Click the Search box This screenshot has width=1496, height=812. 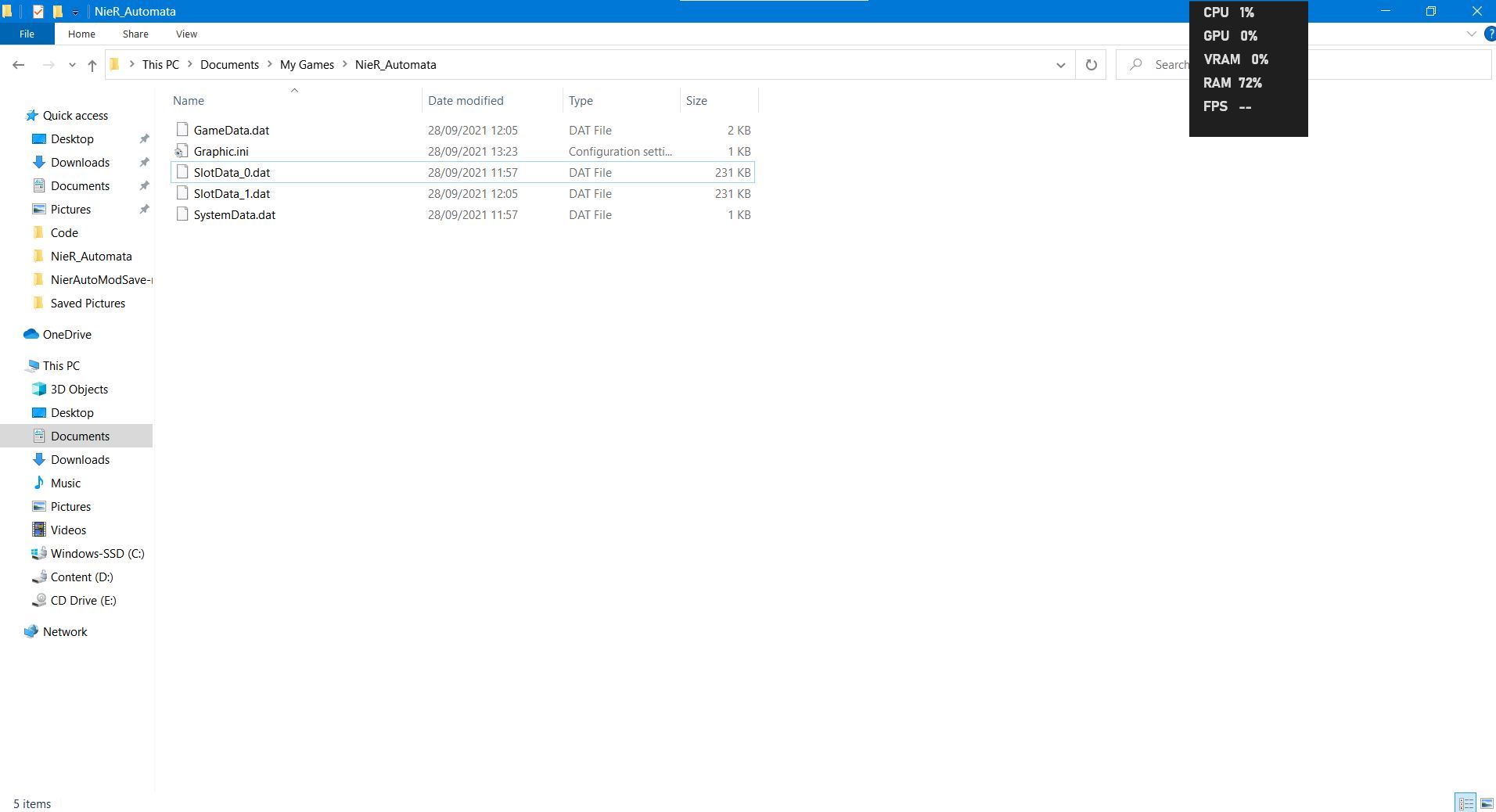point(1304,65)
